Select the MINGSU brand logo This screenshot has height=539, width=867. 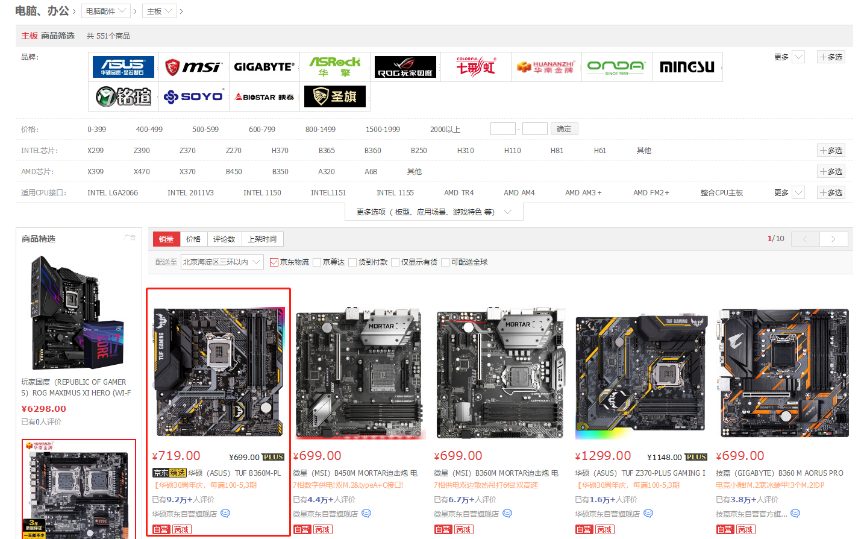pyautogui.click(x=687, y=67)
